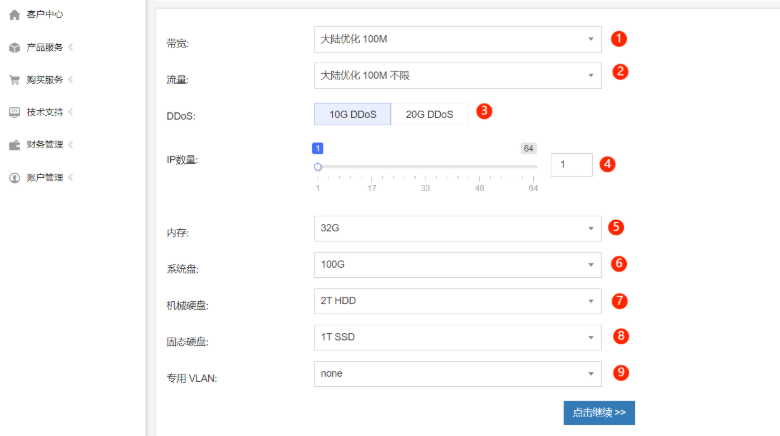Open the 带宽 dropdown showing 大陆优化 100M

click(x=458, y=39)
